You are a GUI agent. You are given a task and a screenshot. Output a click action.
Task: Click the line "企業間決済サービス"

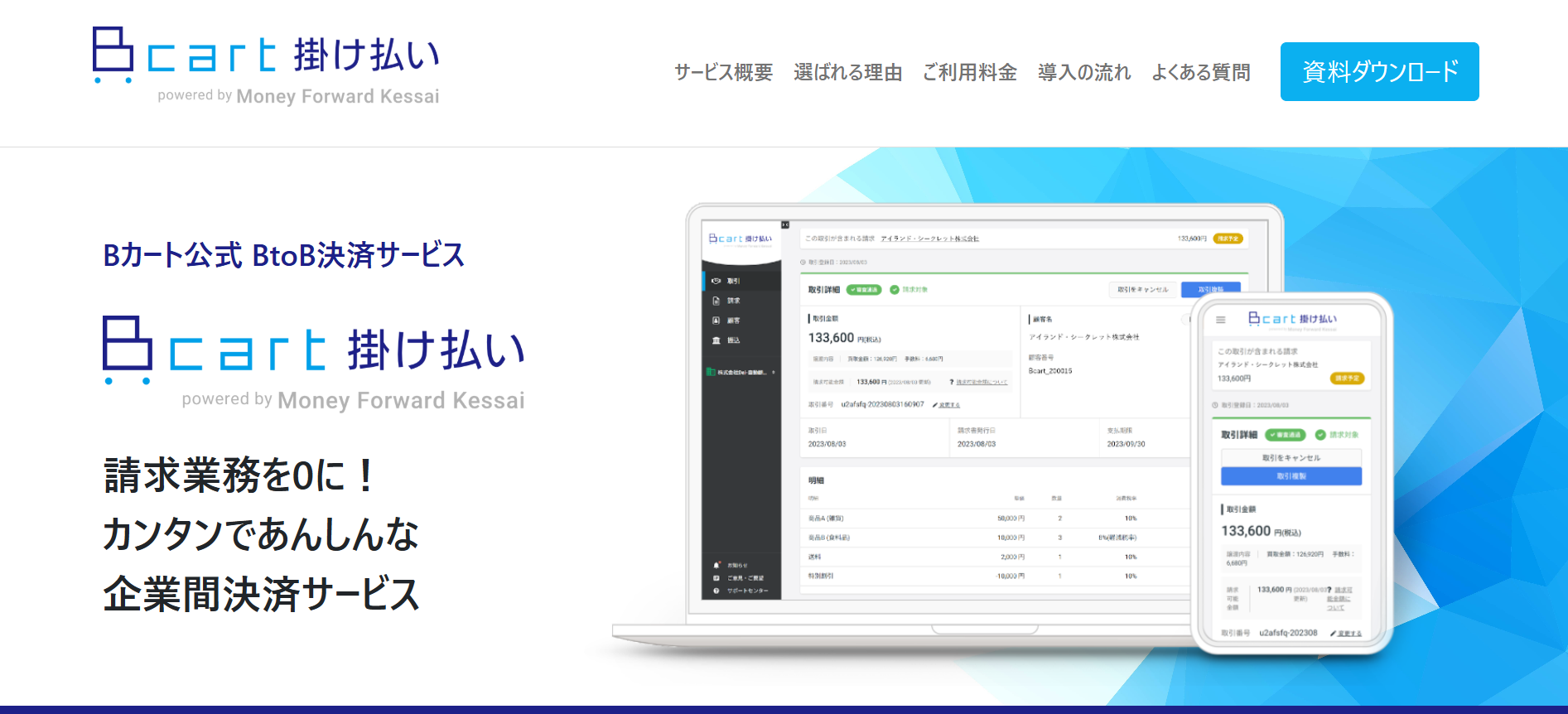(262, 594)
